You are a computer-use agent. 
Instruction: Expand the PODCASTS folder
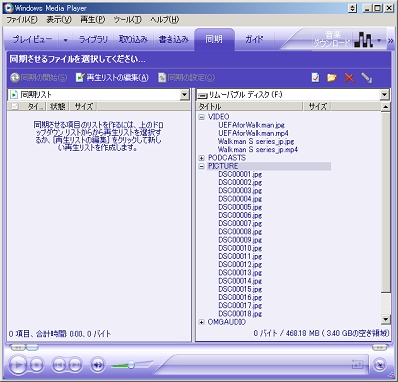pyautogui.click(x=201, y=158)
